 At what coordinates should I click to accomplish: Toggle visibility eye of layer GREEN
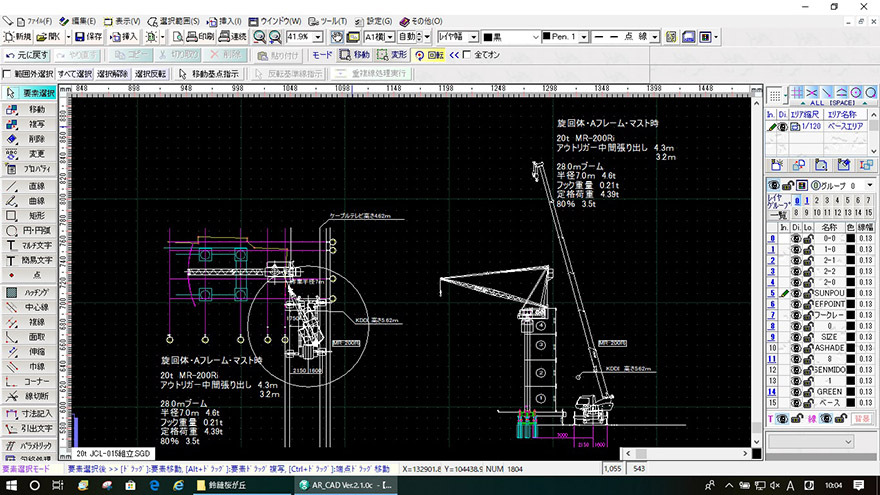796,392
